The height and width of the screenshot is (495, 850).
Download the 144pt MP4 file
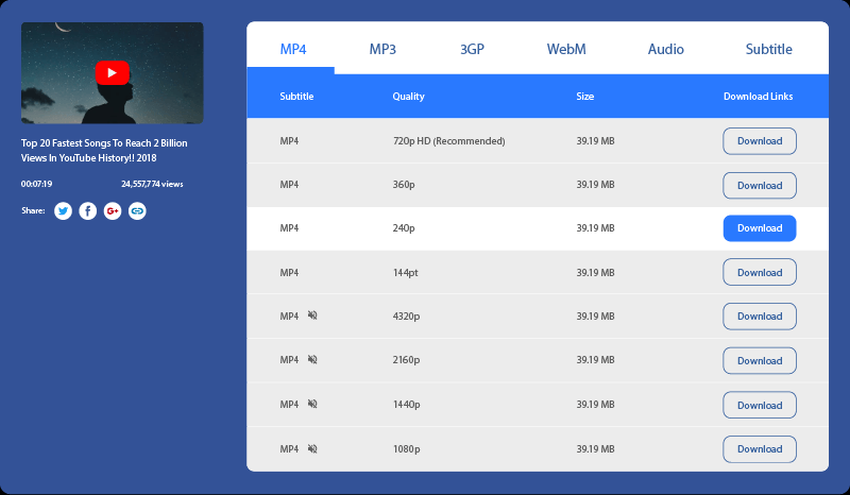tap(759, 272)
